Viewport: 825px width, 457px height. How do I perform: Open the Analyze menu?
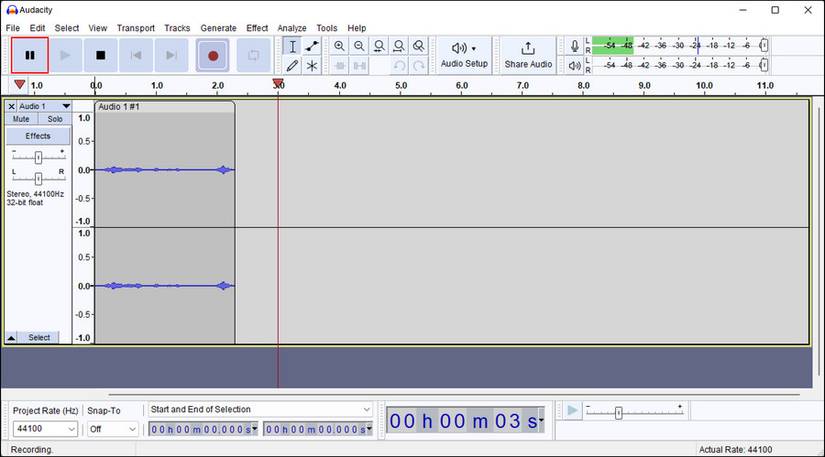coord(291,28)
